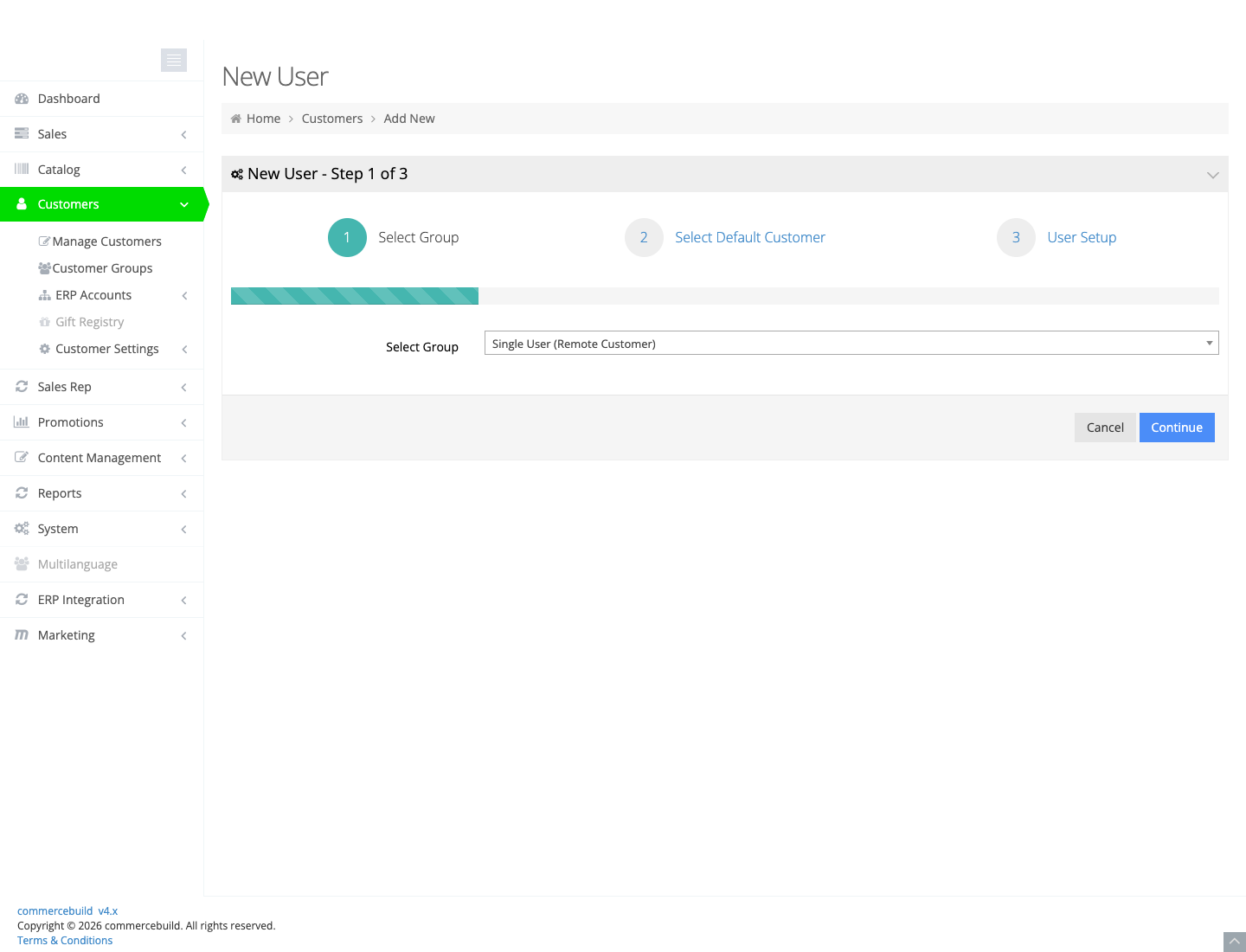The height and width of the screenshot is (952, 1246).
Task: Open the Terms & Conditions link
Action: point(65,941)
